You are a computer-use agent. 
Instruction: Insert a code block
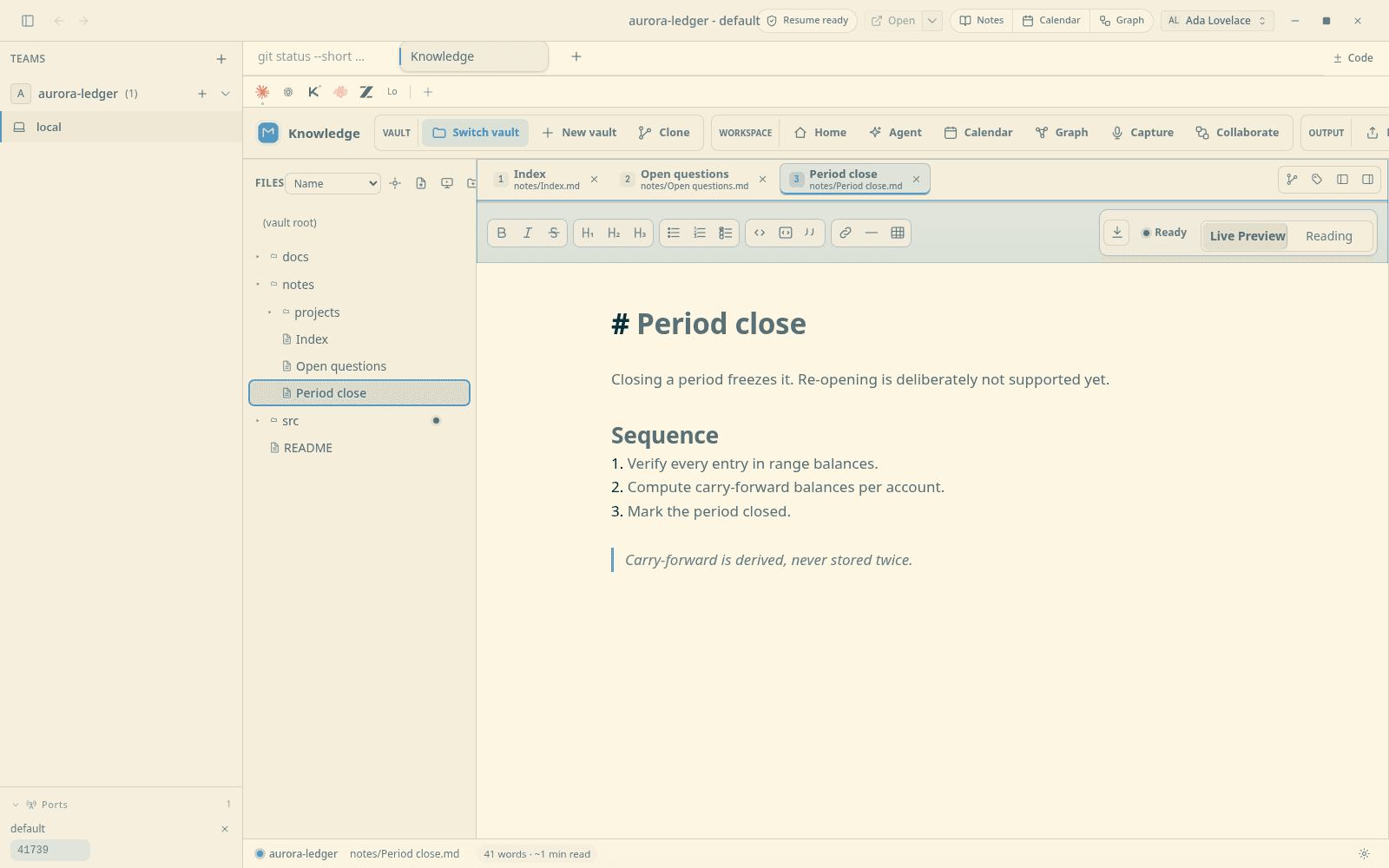point(786,233)
